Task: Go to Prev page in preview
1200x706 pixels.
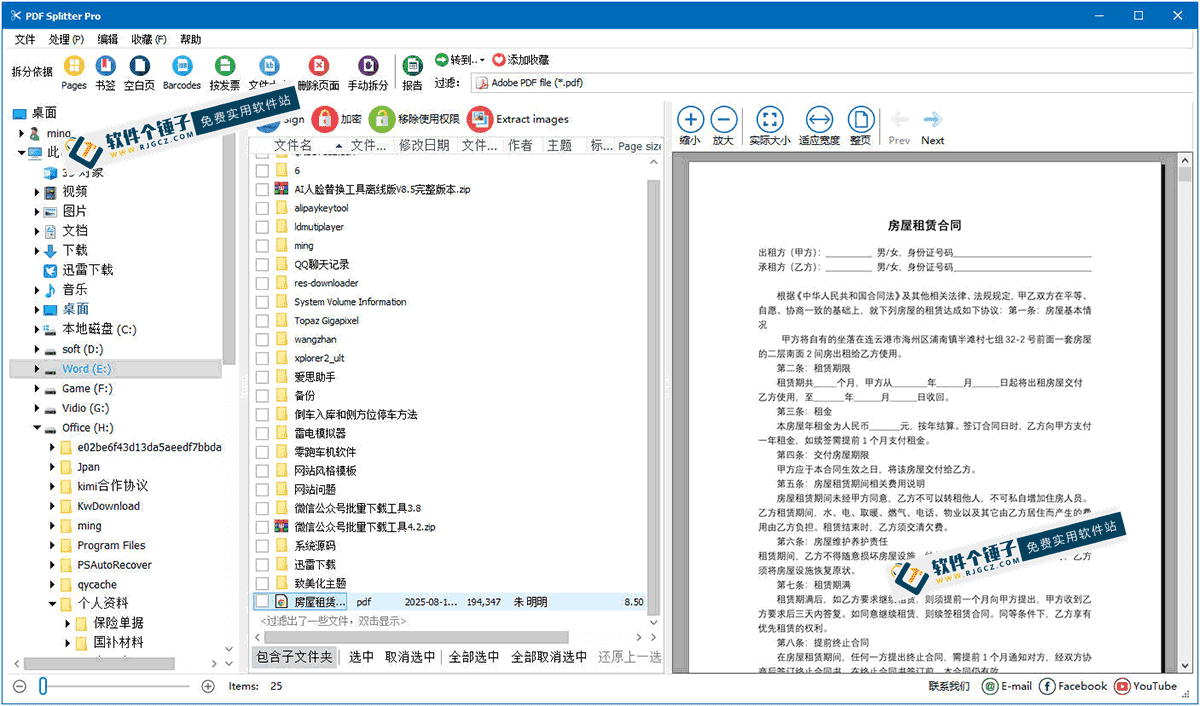Action: click(899, 125)
